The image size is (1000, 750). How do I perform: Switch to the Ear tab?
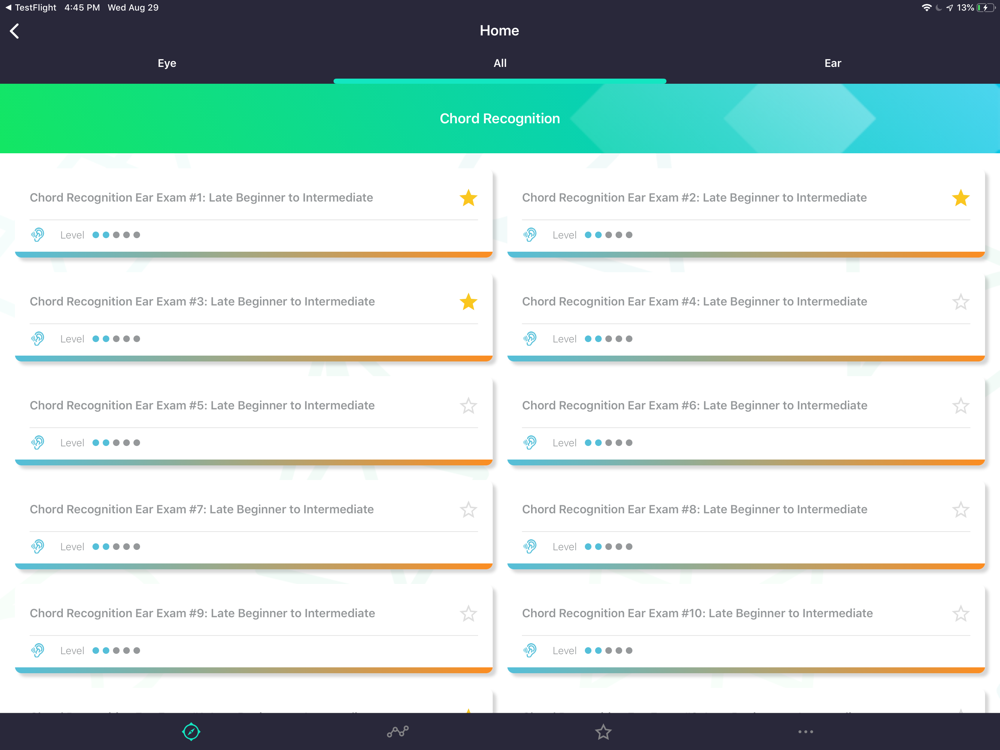click(832, 63)
